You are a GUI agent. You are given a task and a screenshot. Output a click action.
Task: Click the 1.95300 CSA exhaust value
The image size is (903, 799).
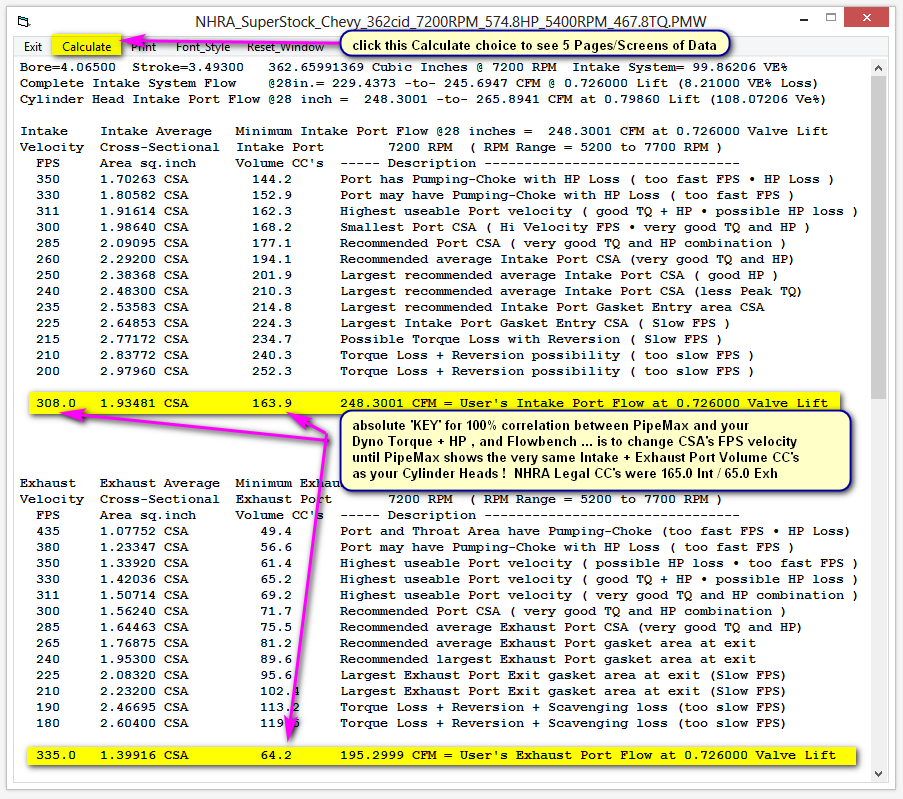144,660
